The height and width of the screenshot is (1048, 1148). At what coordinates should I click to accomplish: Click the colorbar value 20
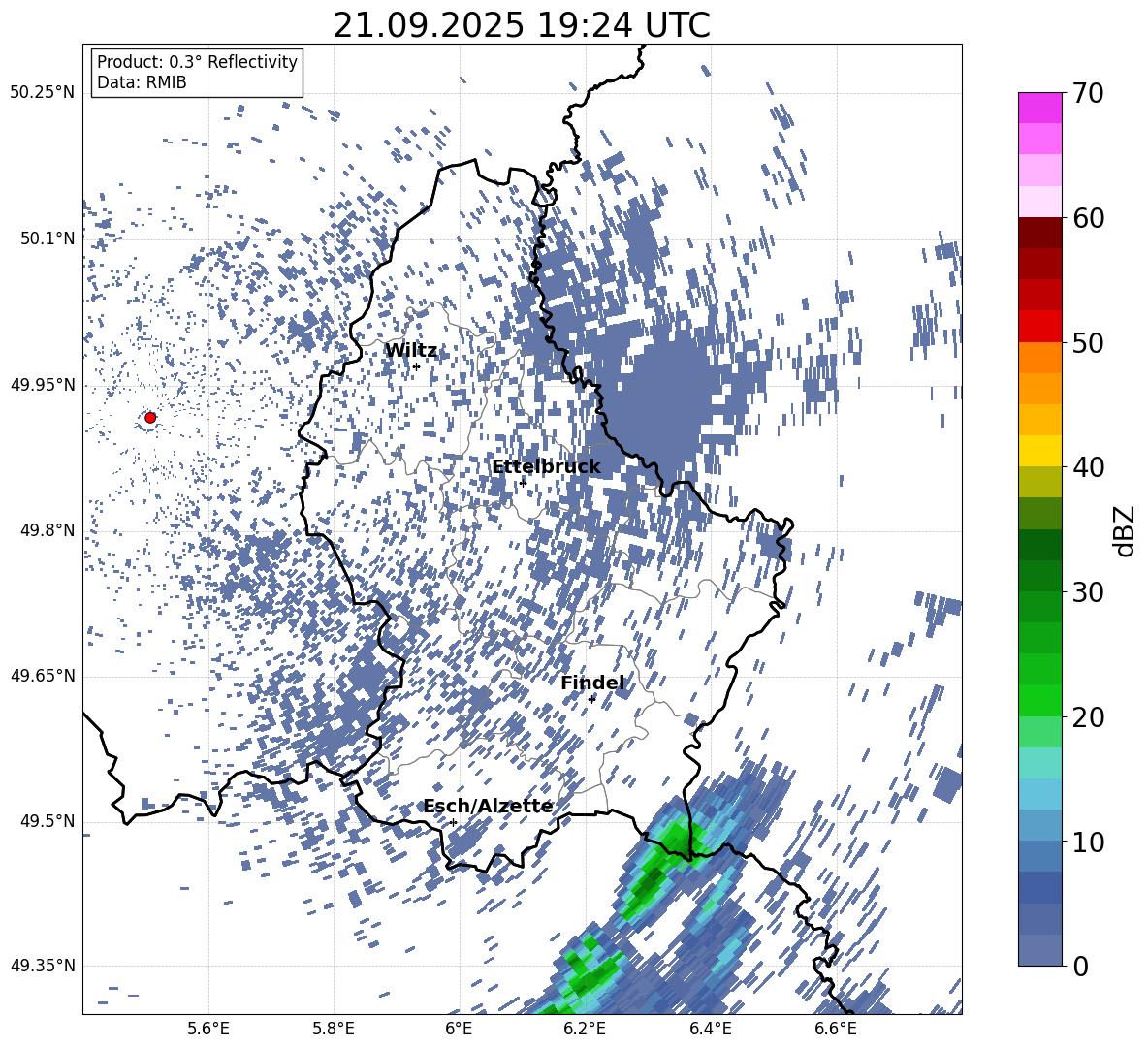pyautogui.click(x=1088, y=716)
